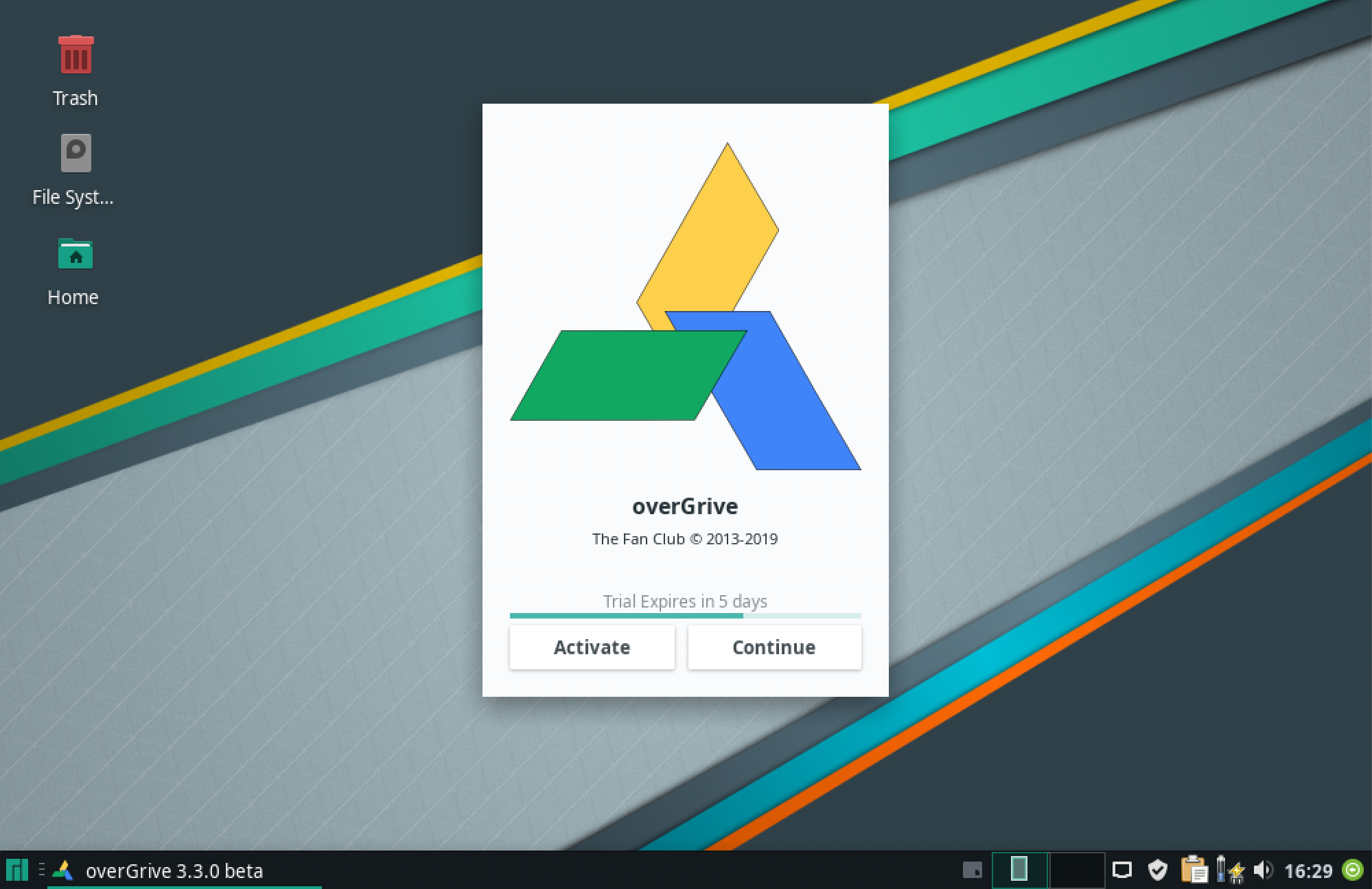Click the 'Trial Expires in 5 days' label

click(685, 601)
